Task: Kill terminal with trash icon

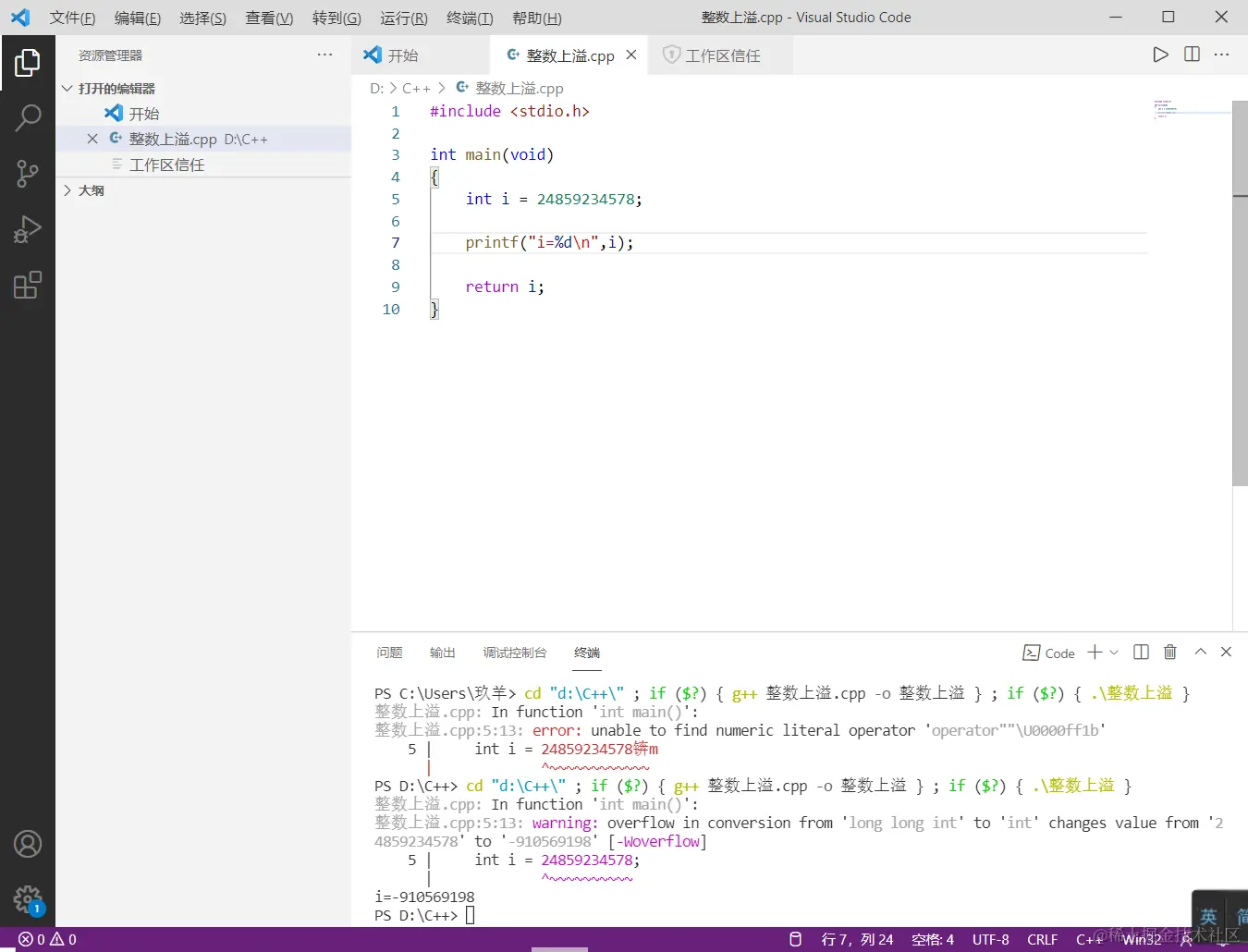Action: (1169, 653)
